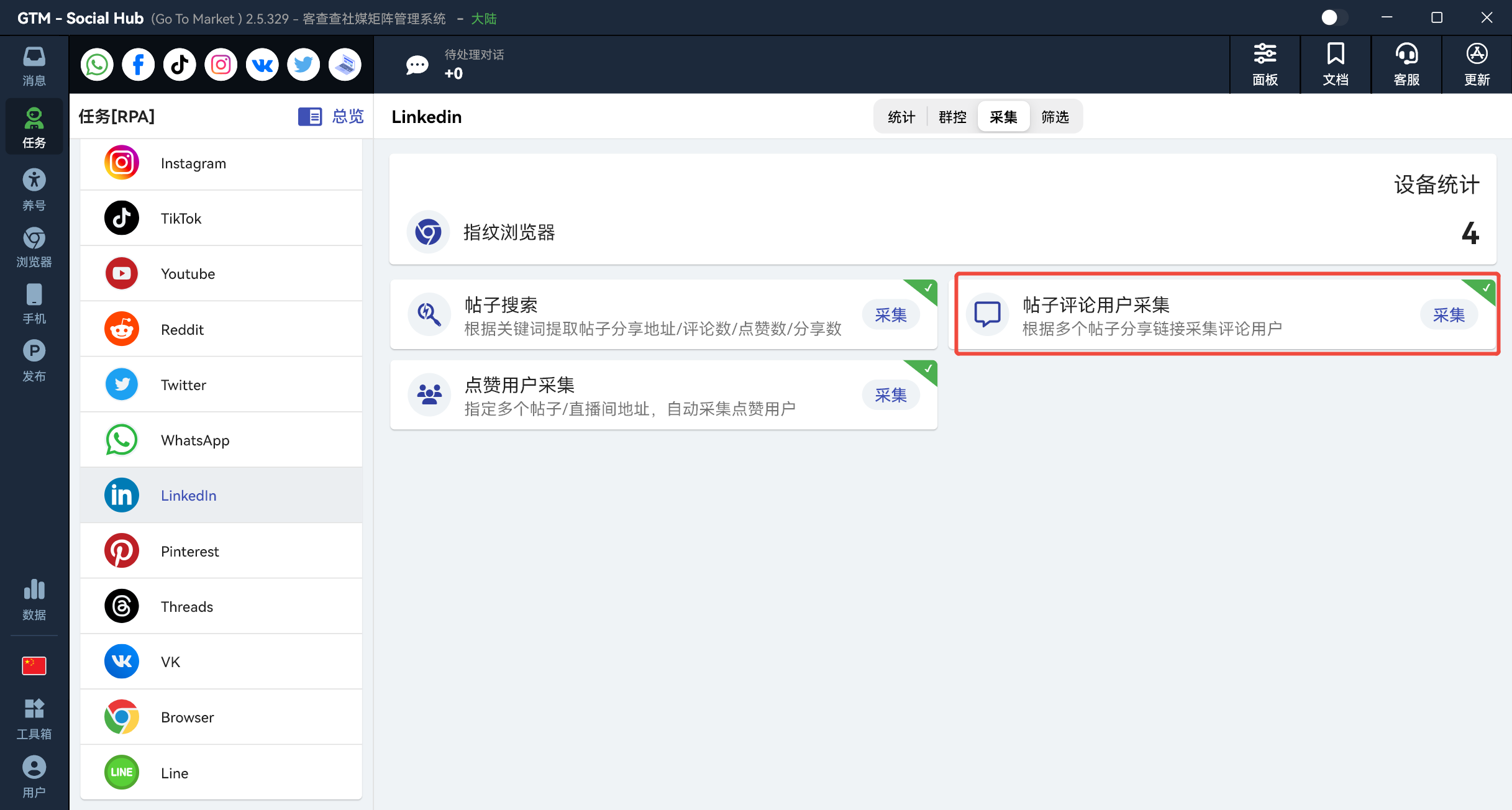Click 采集 for 帖子评论用户采集
The width and height of the screenshot is (1512, 810).
click(x=1449, y=315)
